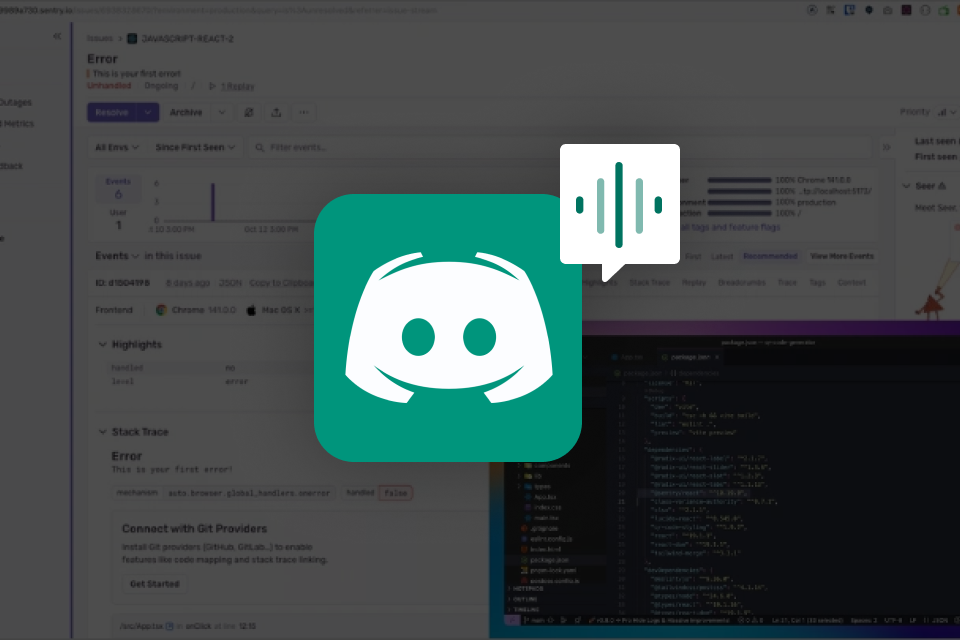
Task: Click the mute subscription bell icon
Action: (x=249, y=112)
